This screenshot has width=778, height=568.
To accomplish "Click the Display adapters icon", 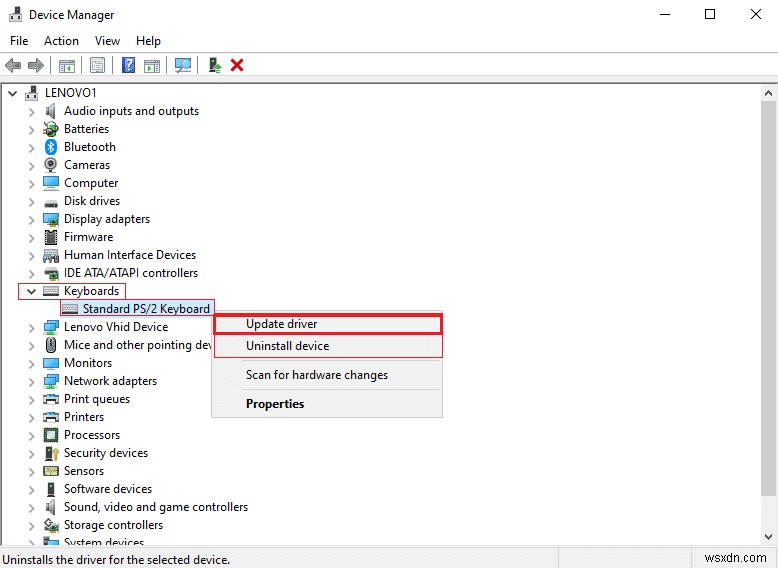I will [51, 219].
